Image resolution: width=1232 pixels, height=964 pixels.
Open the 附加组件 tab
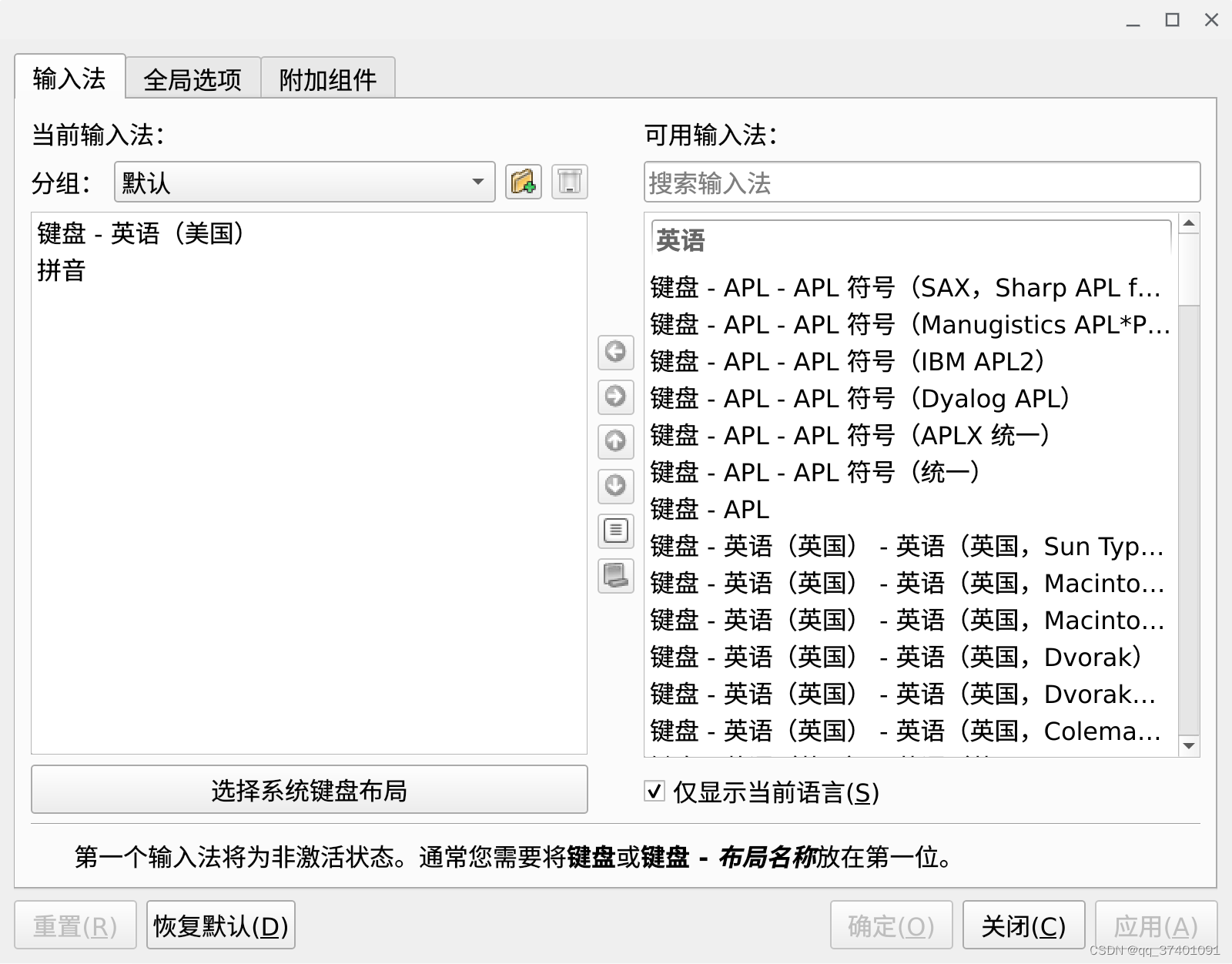[328, 77]
